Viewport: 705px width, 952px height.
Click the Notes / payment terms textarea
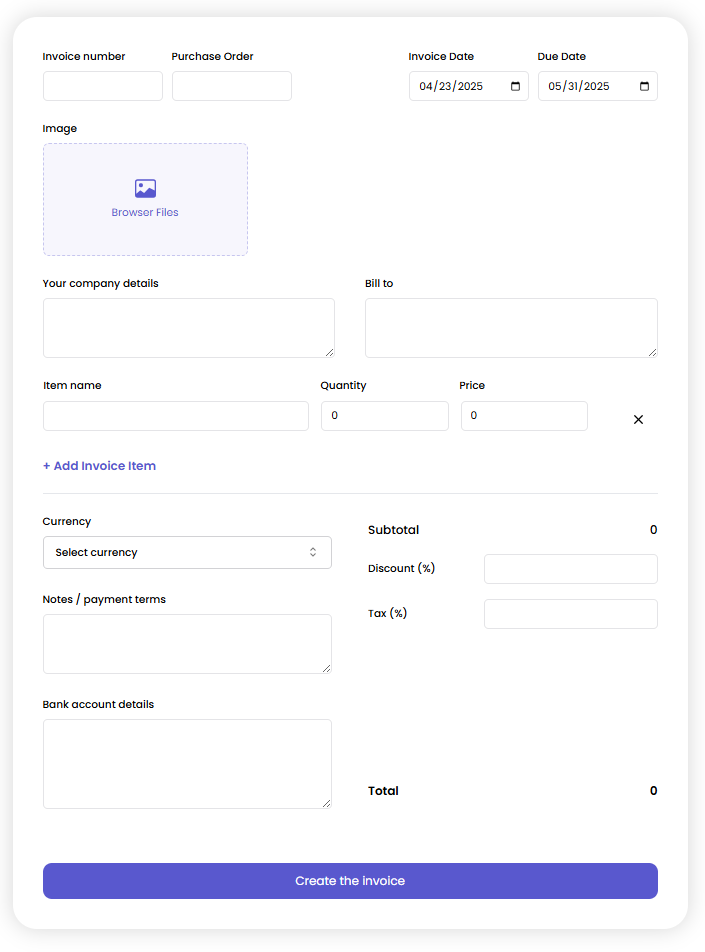point(186,644)
